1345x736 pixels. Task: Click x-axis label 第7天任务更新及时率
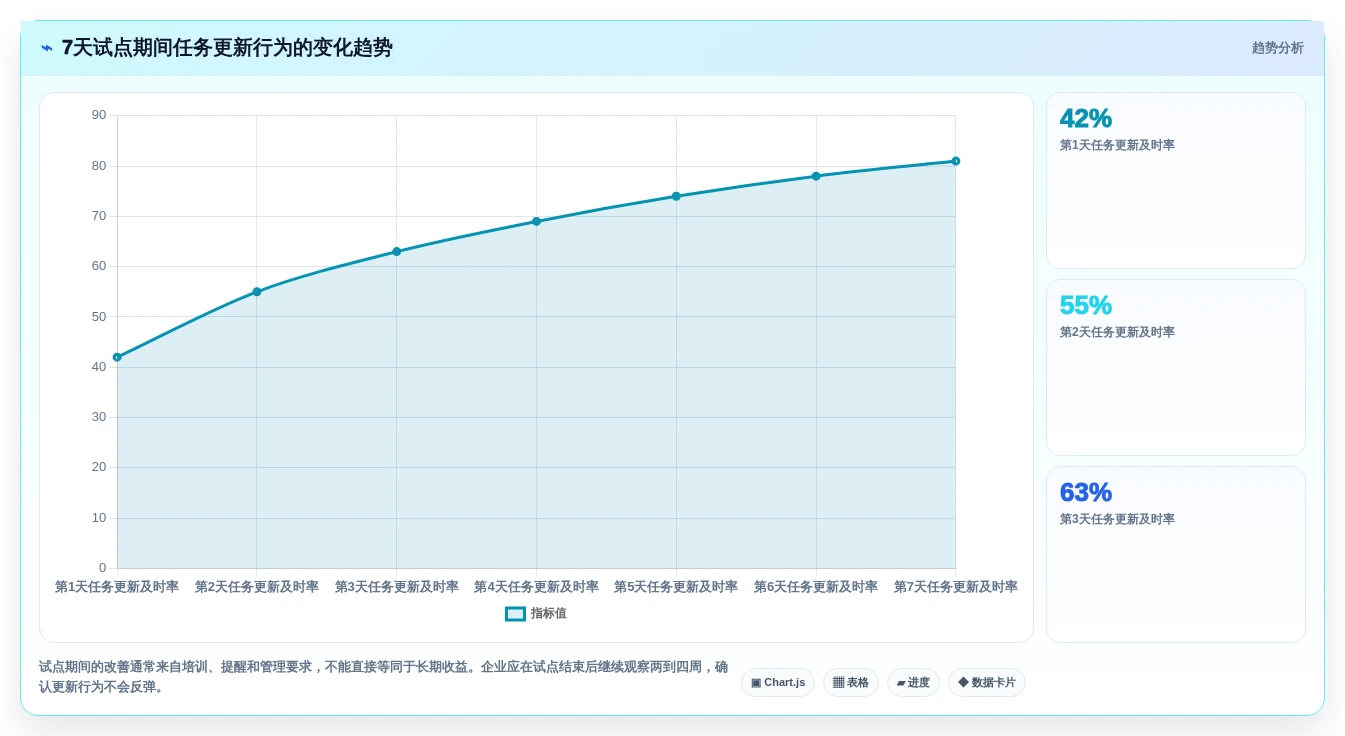coord(956,587)
